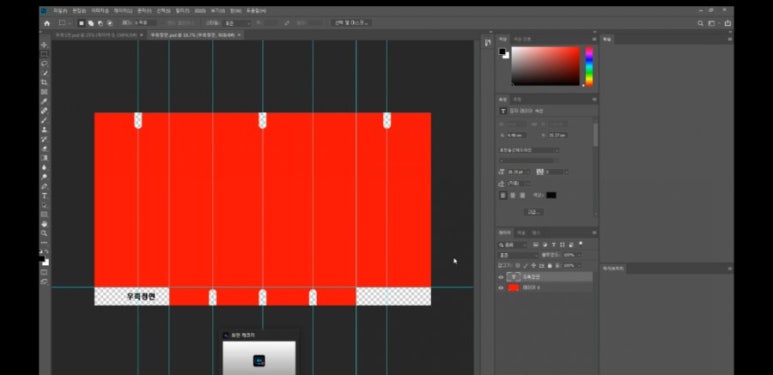Click the 고급 button in Properties

pos(533,212)
